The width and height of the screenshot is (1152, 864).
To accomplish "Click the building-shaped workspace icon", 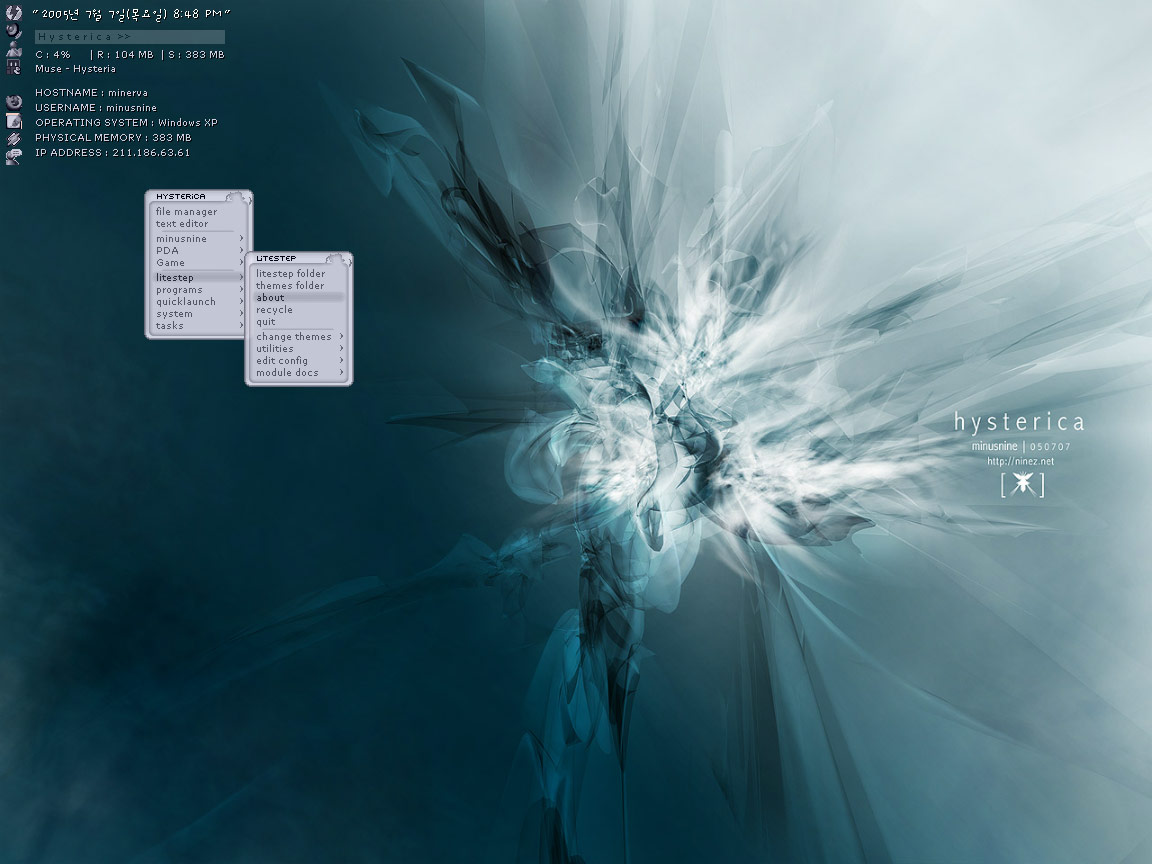I will coord(13,65).
